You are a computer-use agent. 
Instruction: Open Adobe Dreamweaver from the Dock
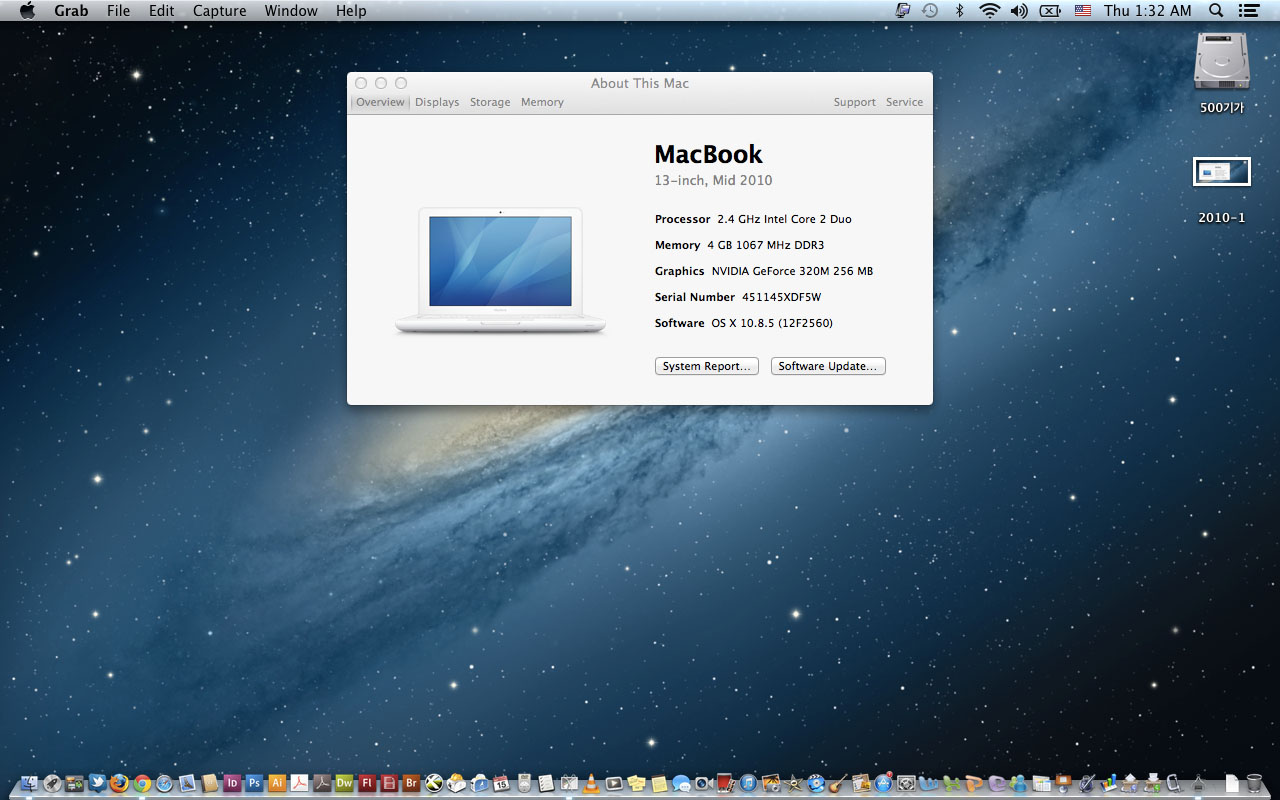344,783
